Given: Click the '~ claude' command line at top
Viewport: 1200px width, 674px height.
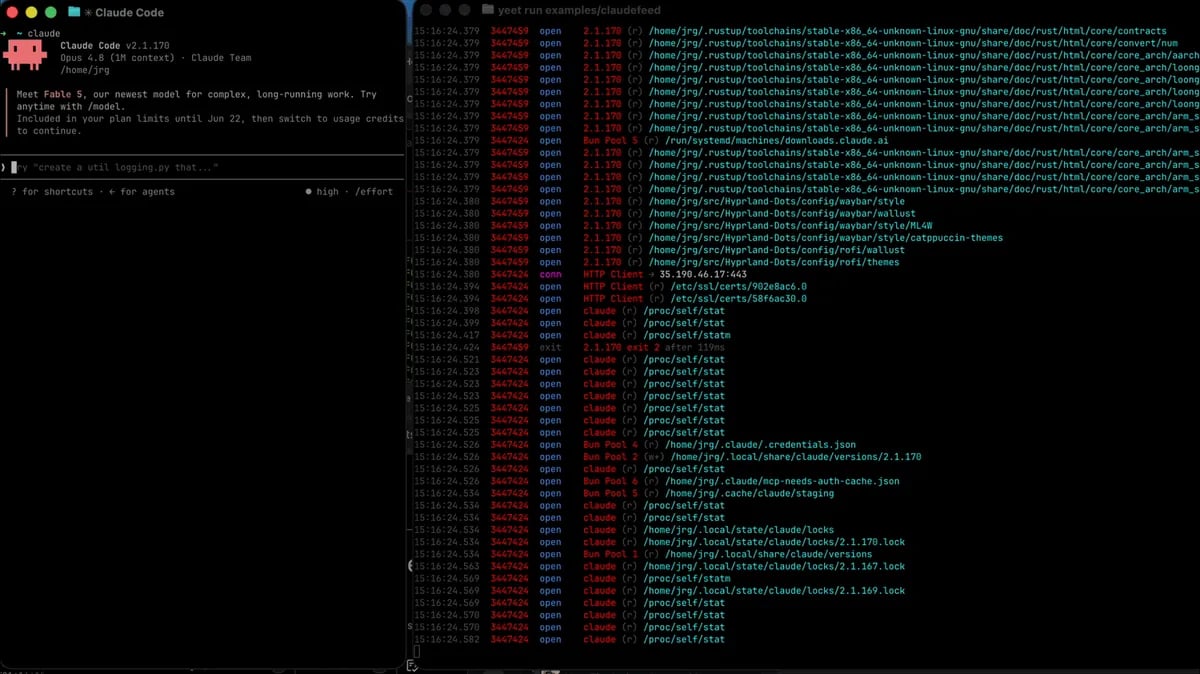Looking at the screenshot, I should pos(37,33).
